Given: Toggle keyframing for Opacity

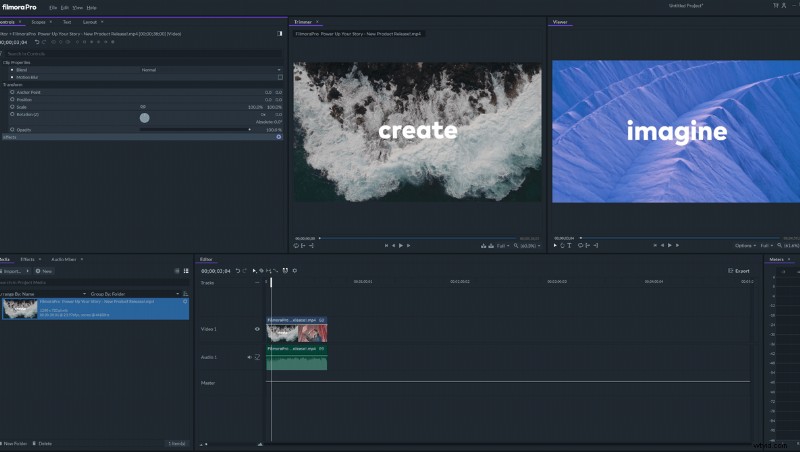Looking at the screenshot, I should 12,130.
